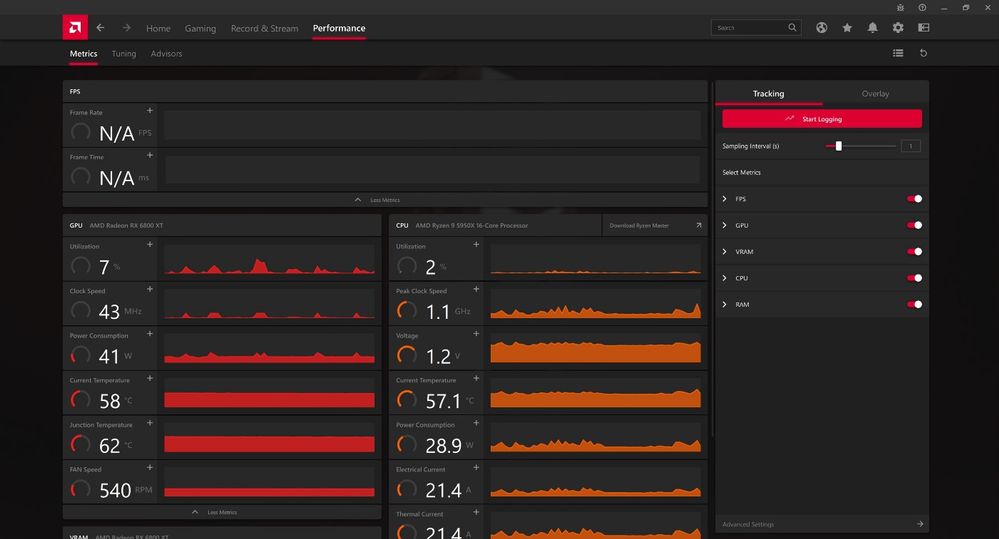The height and width of the screenshot is (539, 999).
Task: Toggle RAM metric tracking switch
Action: click(x=914, y=305)
